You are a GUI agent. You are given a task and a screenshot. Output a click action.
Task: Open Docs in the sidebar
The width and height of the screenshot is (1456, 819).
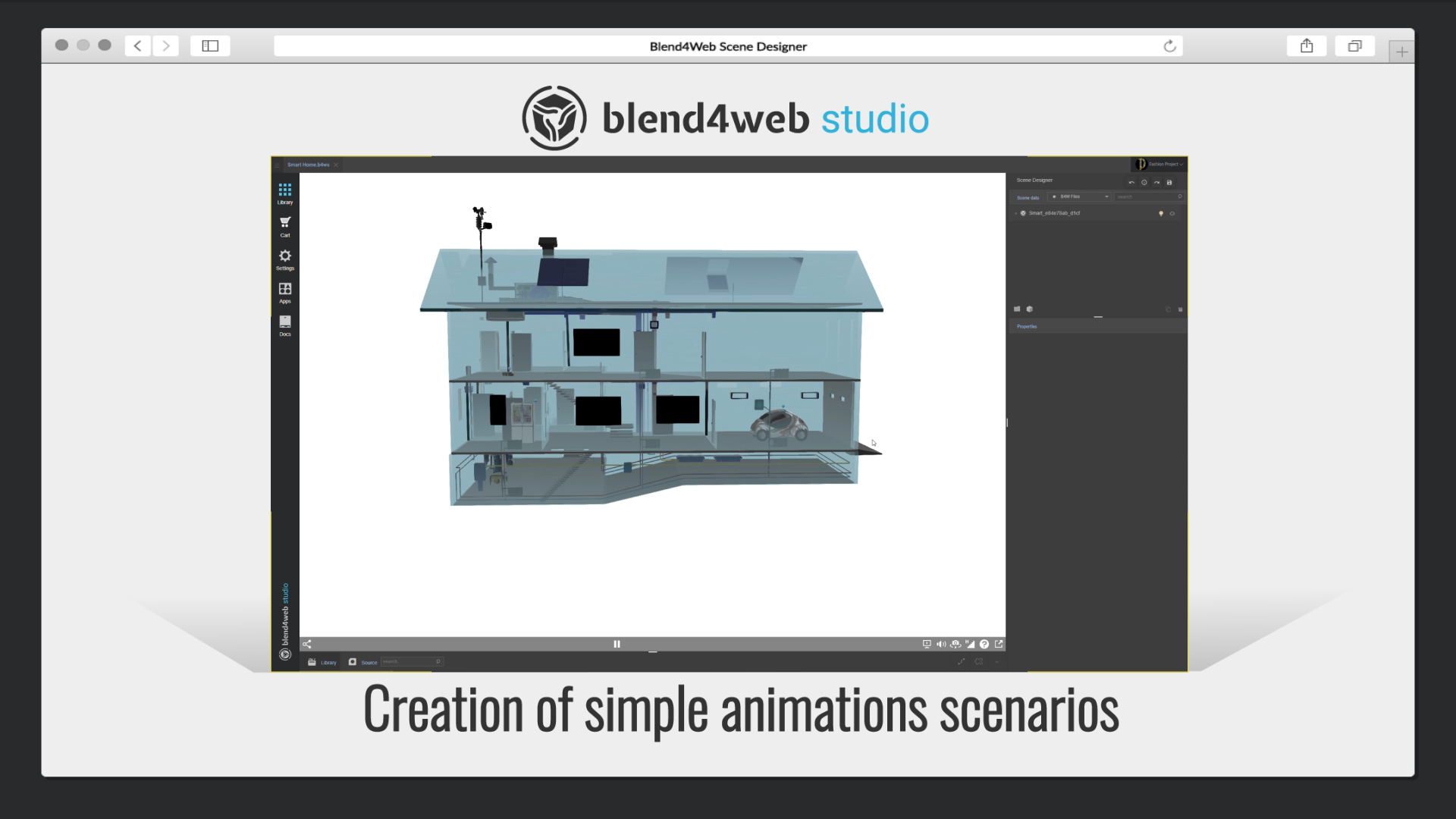point(285,325)
